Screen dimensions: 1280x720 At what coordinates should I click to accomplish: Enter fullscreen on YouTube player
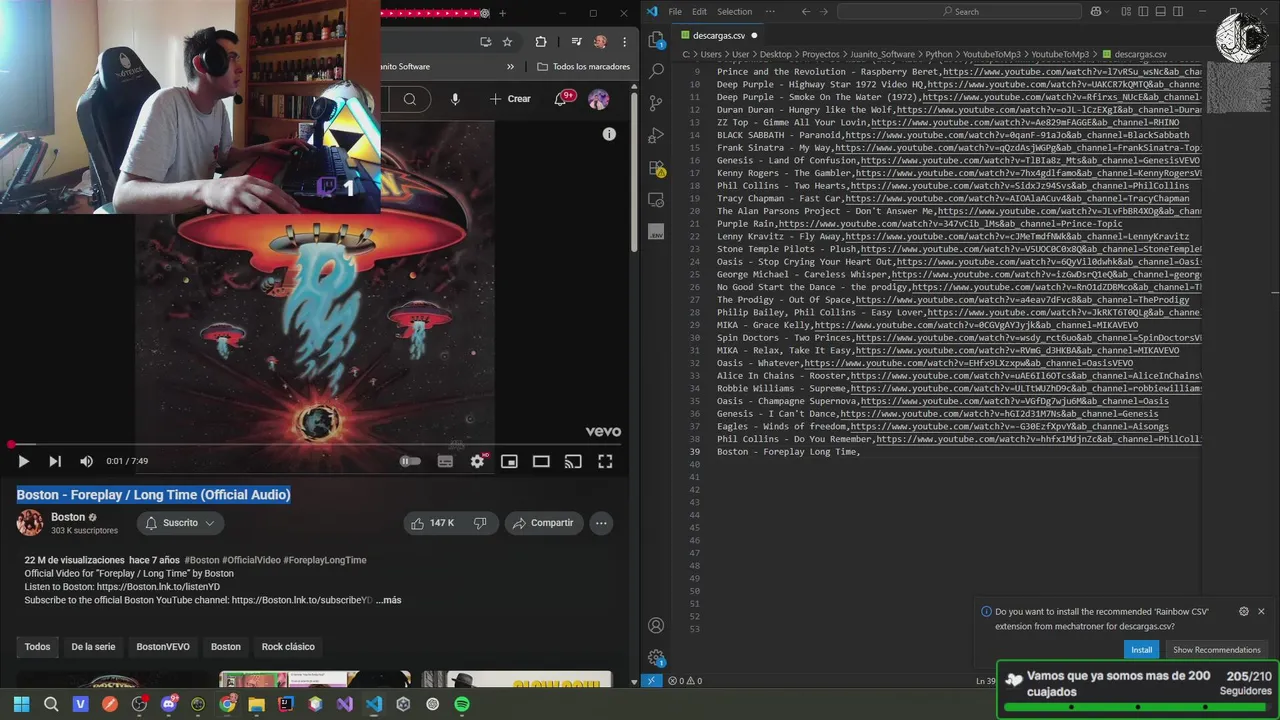(605, 461)
